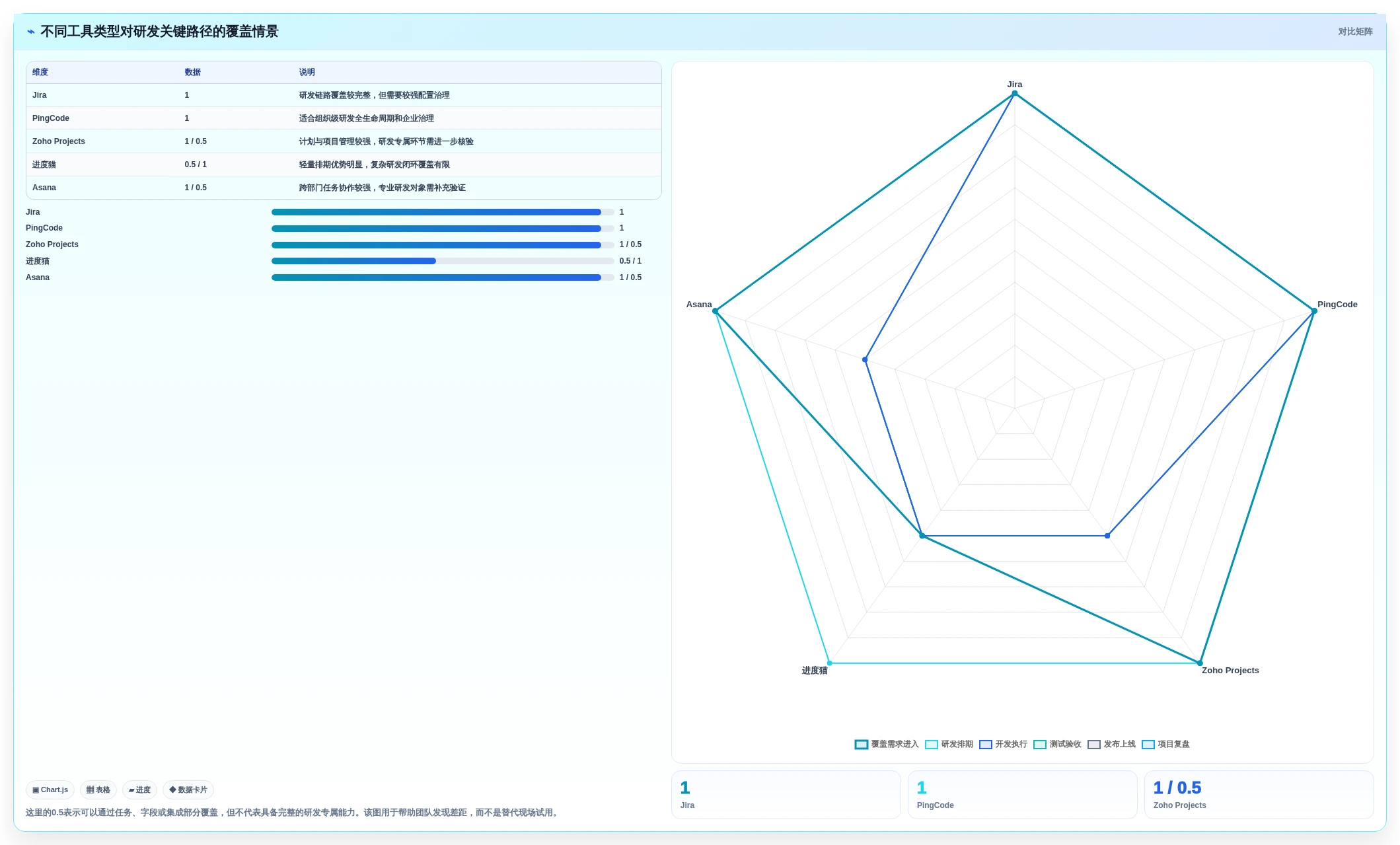1400x845 pixels.
Task: Click the 表格 tag chip
Action: coord(98,790)
